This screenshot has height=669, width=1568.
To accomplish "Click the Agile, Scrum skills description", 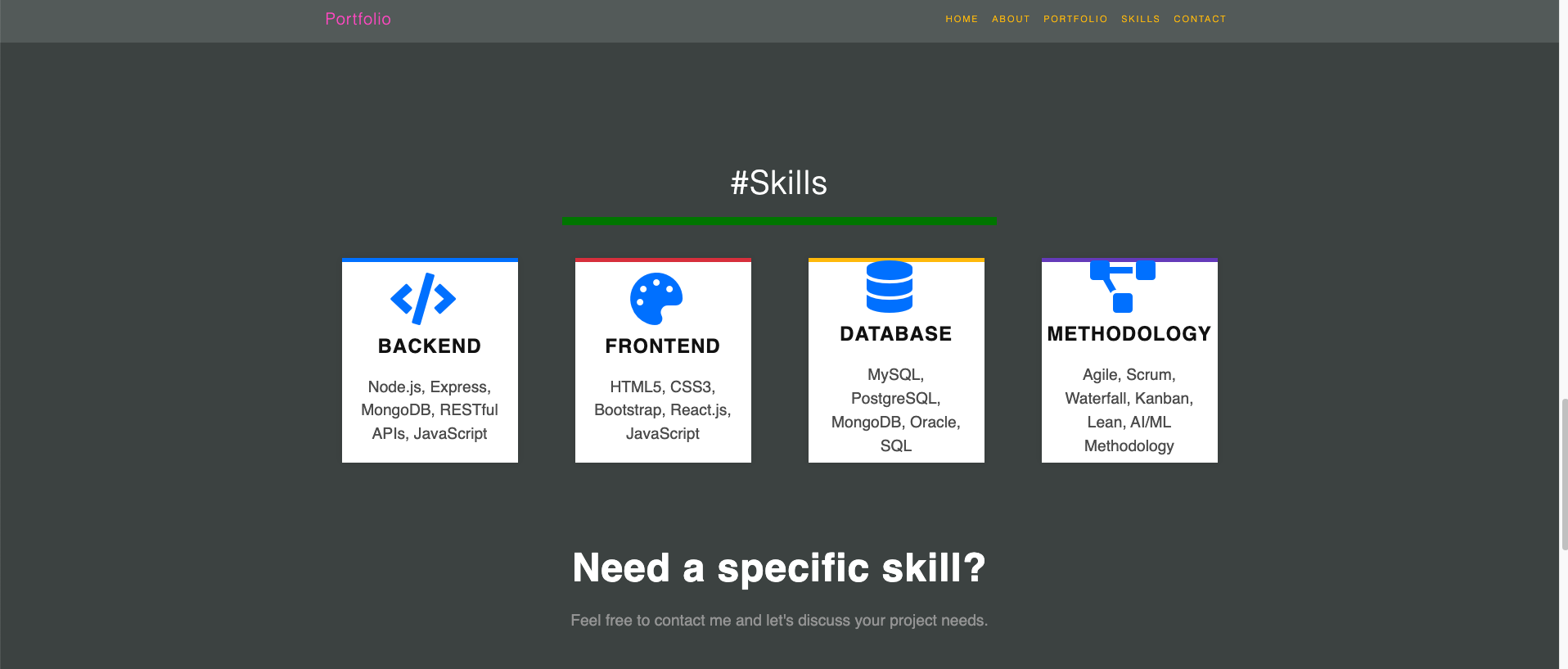I will point(1129,410).
